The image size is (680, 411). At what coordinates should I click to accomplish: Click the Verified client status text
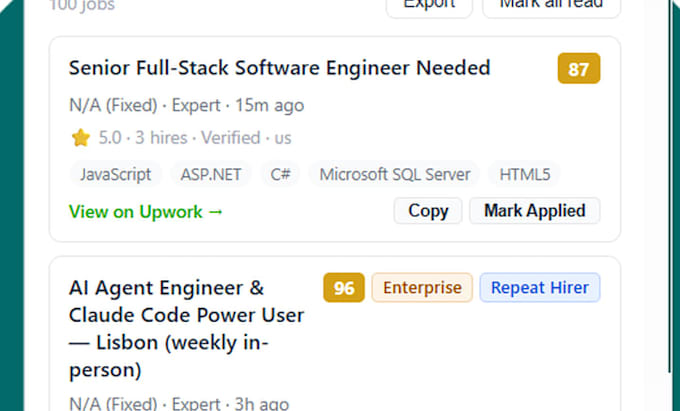(230, 138)
